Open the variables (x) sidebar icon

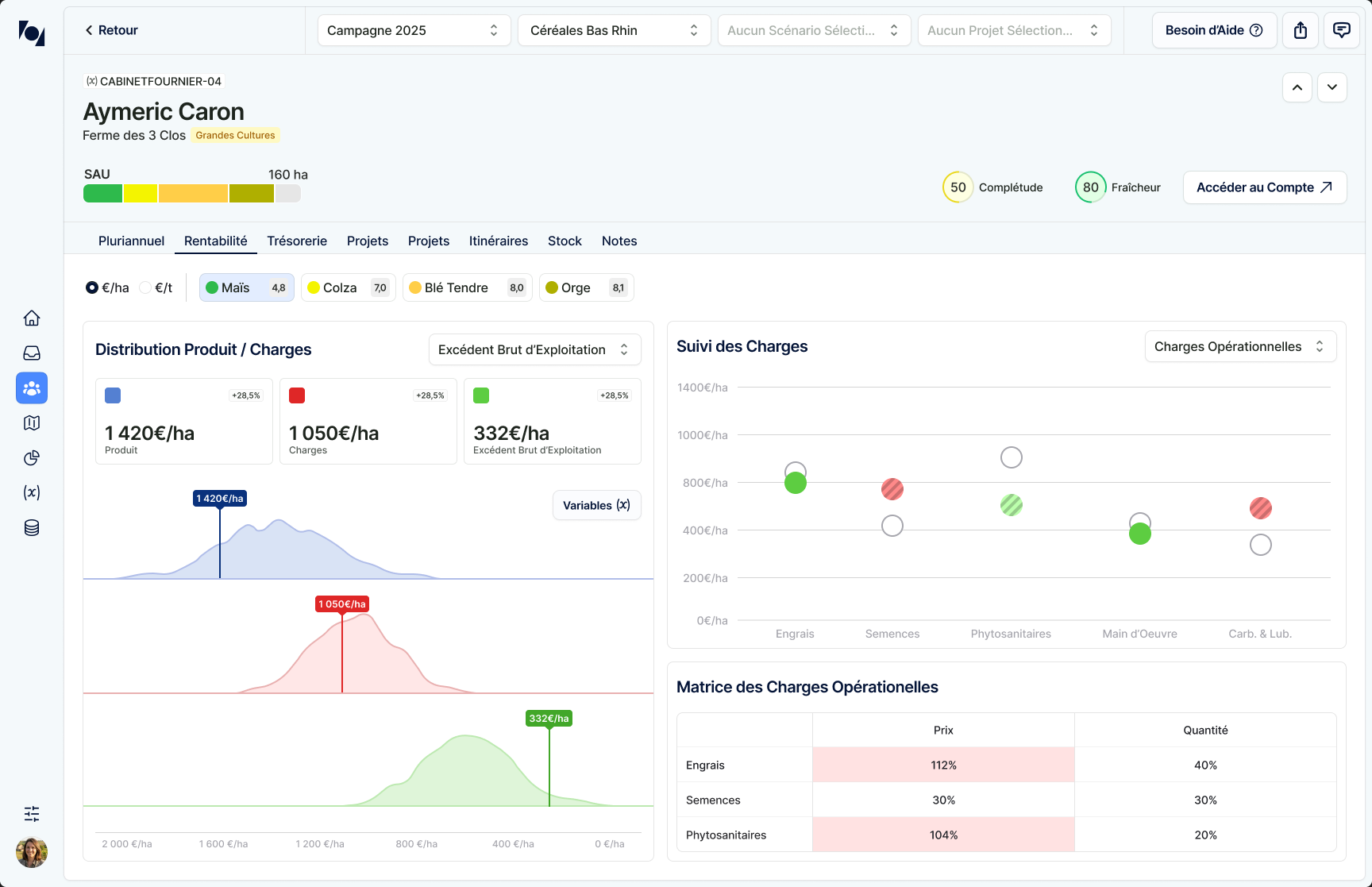(x=32, y=493)
